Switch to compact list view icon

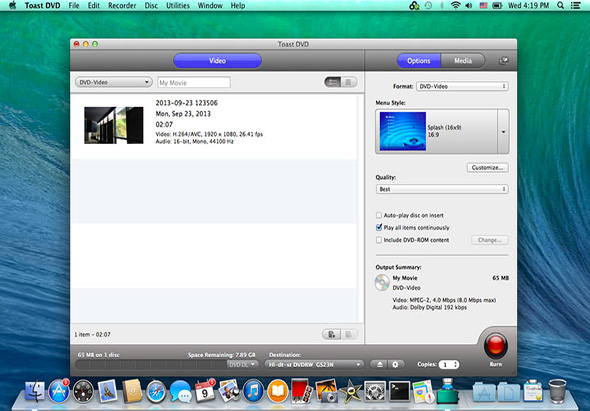point(349,82)
